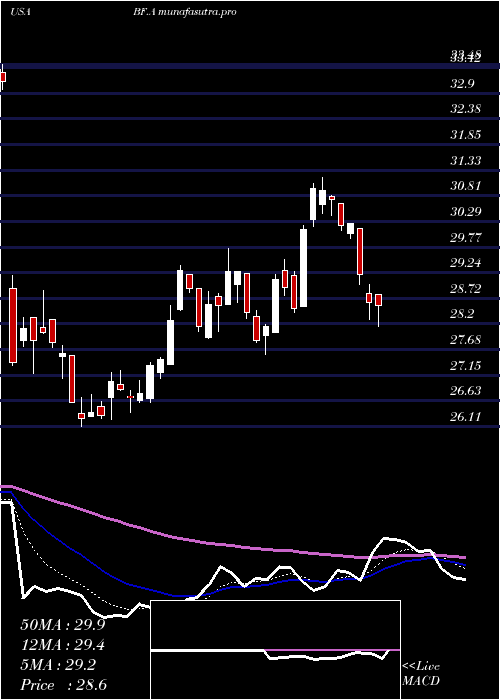Viewport: 500px width, 700px height.
Task: Click the 26.63 price axis label
Action: coord(465,392)
